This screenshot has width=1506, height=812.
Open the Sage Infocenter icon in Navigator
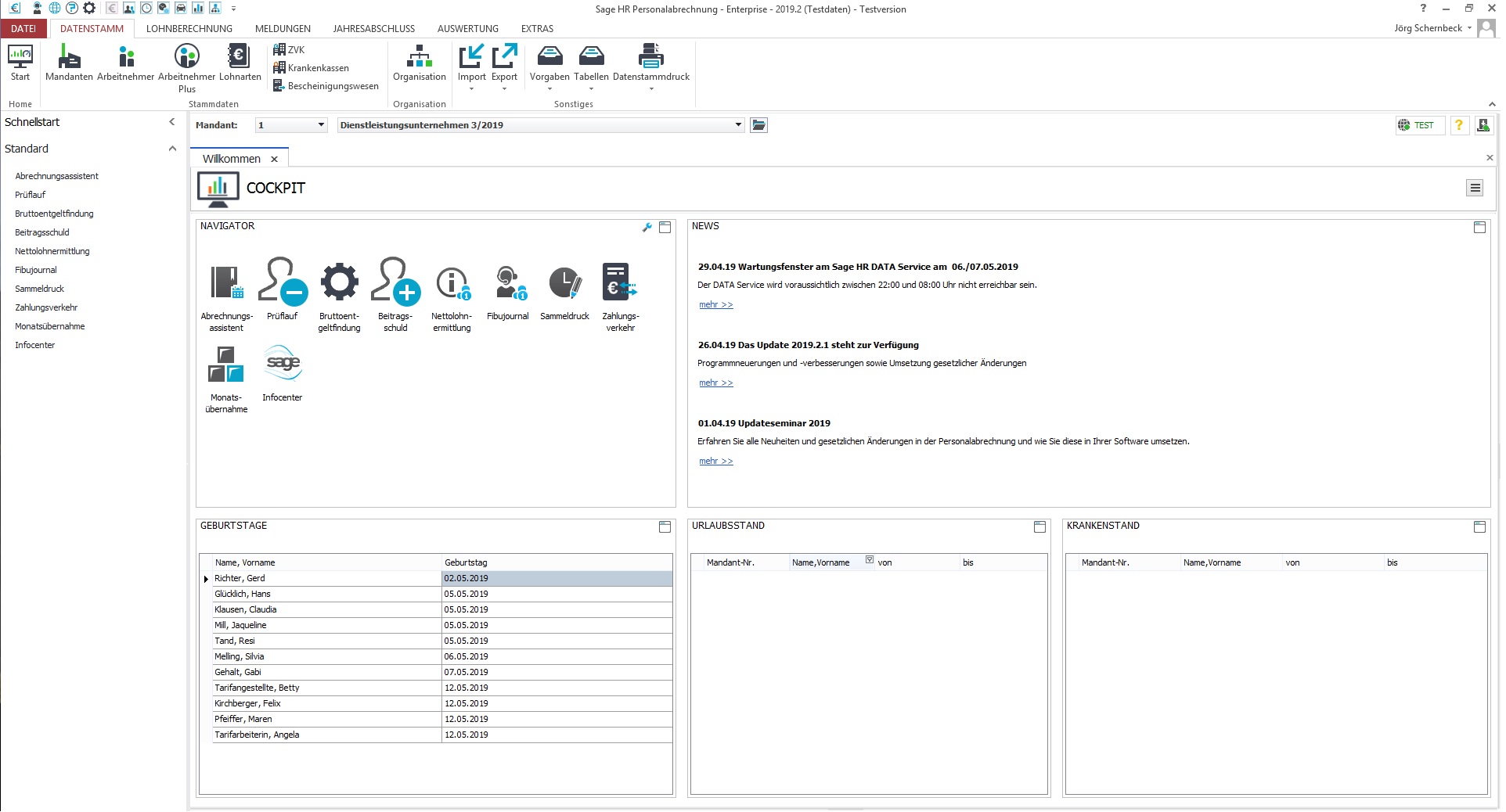point(282,373)
